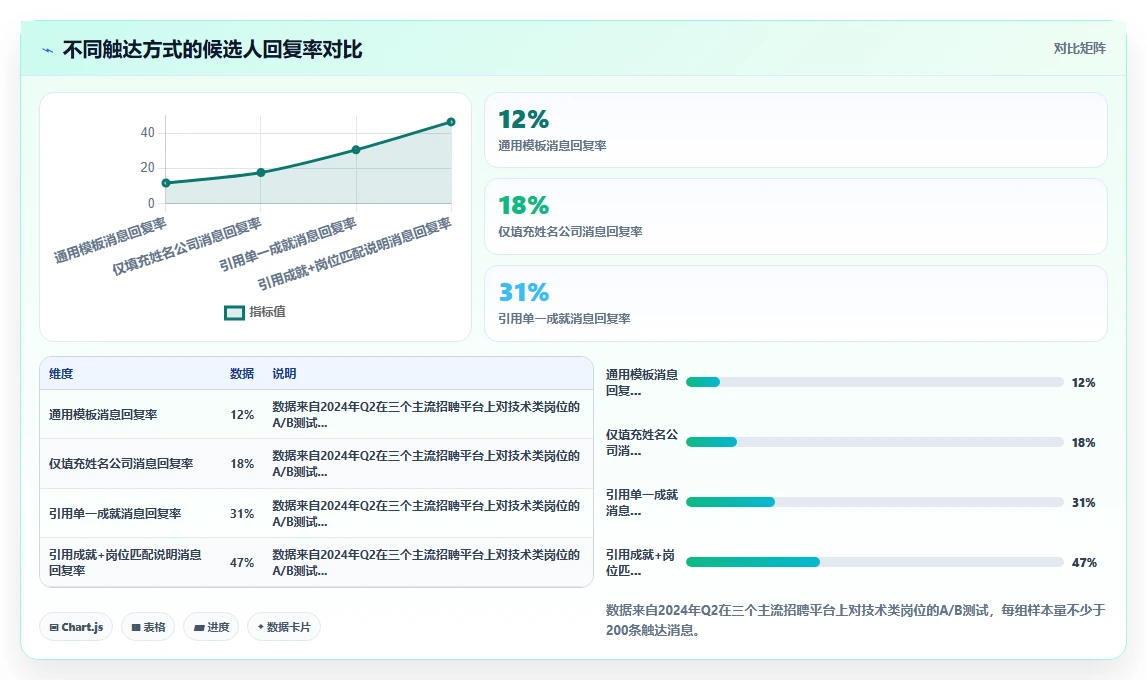Select the 31% stat card

point(796,303)
